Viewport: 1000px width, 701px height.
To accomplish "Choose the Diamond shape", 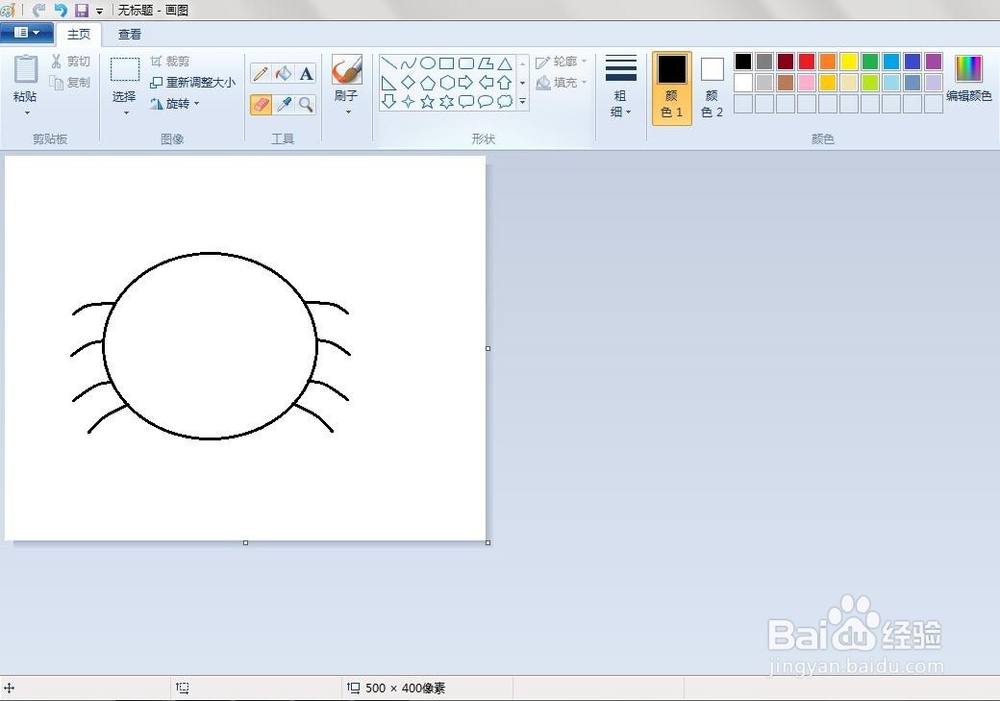I will click(x=408, y=82).
